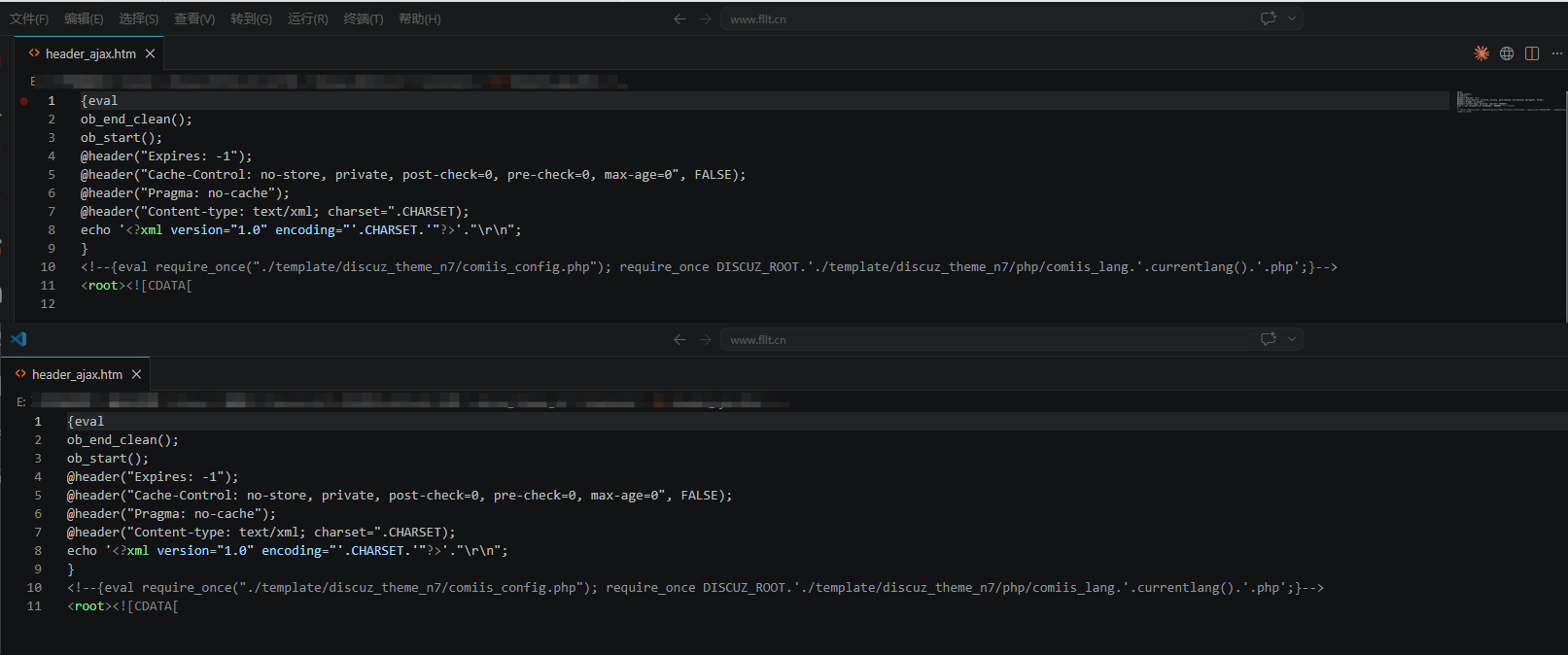
Task: Click top window's www.fllt.cn command center search
Action: (x=986, y=18)
